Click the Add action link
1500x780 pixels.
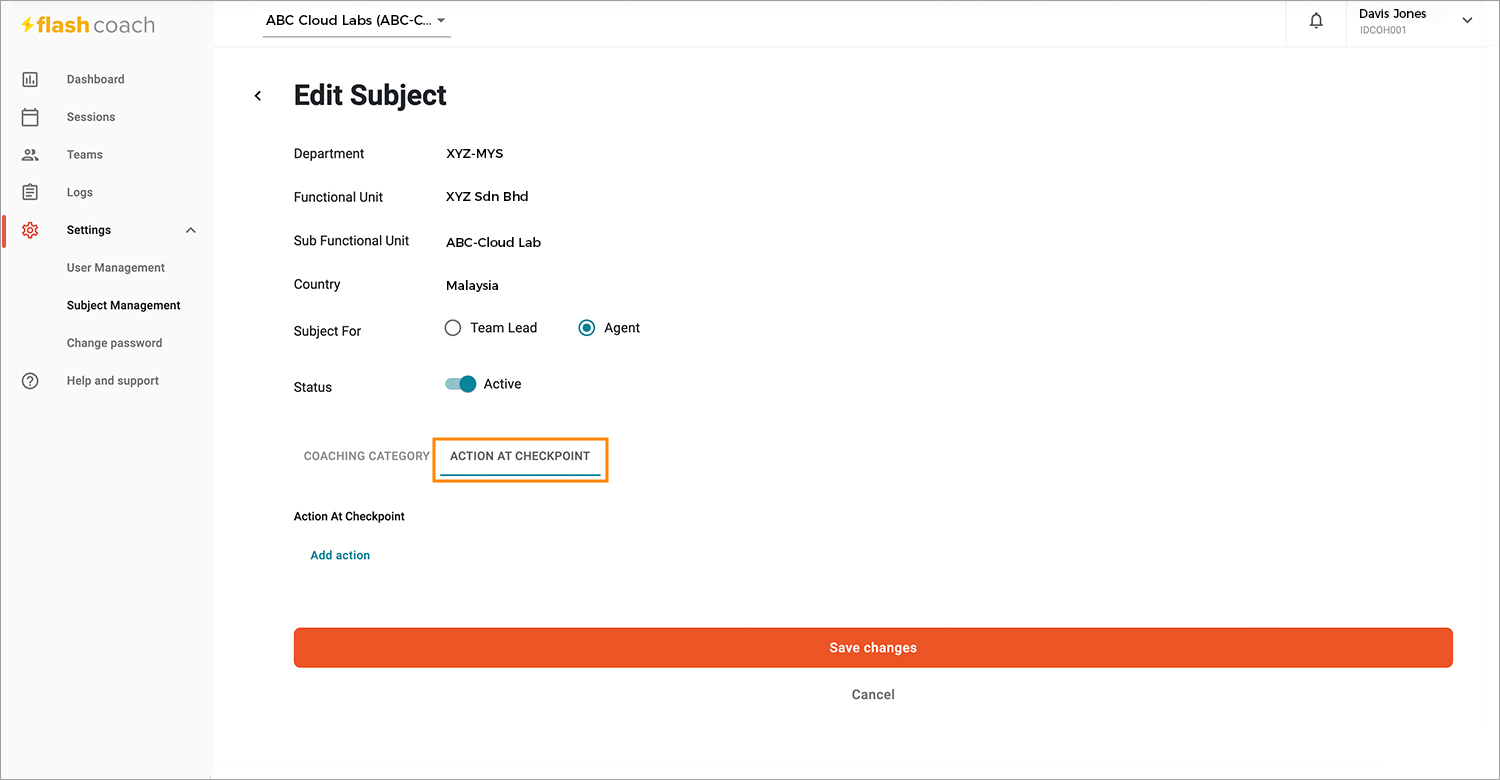point(340,555)
